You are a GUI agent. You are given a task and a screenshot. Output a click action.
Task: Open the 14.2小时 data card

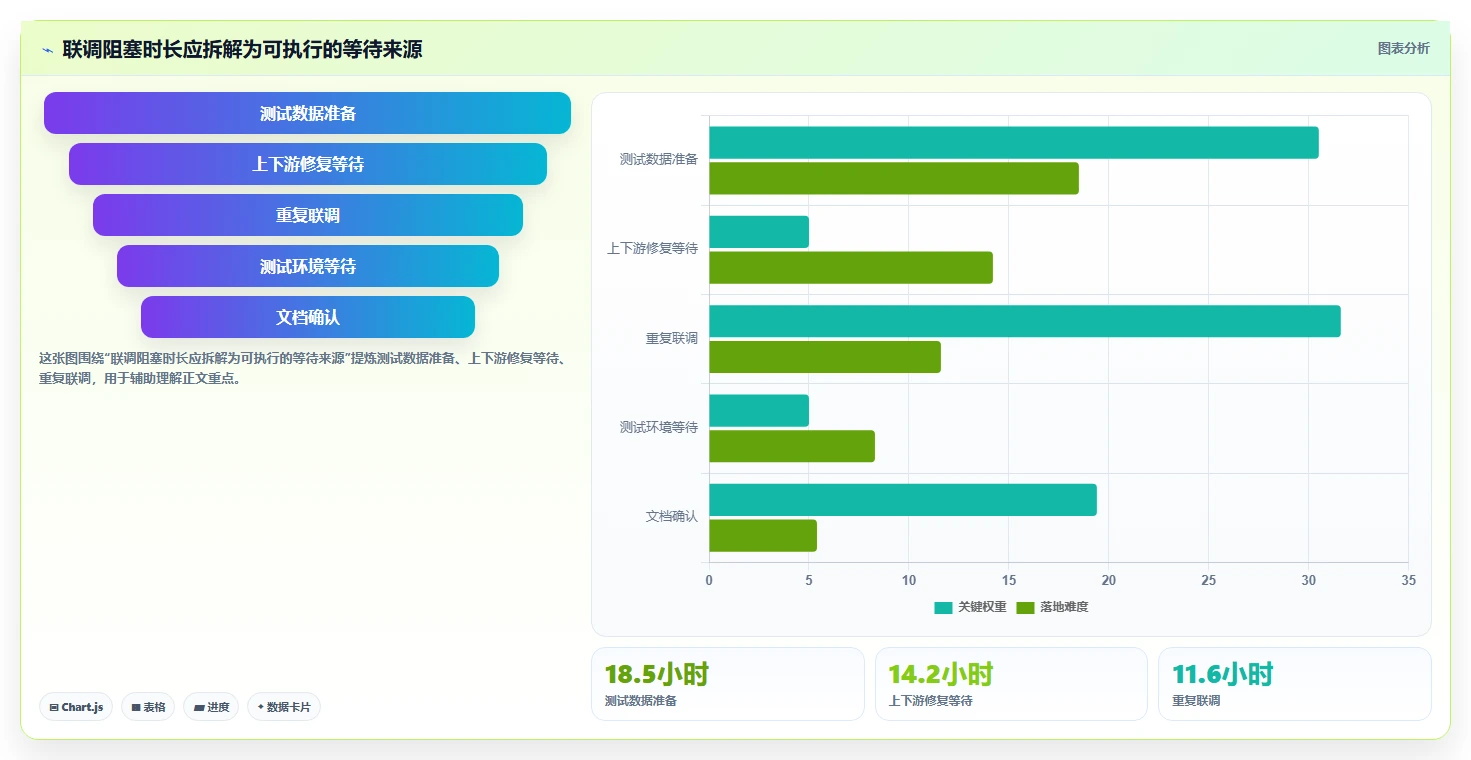(1011, 684)
